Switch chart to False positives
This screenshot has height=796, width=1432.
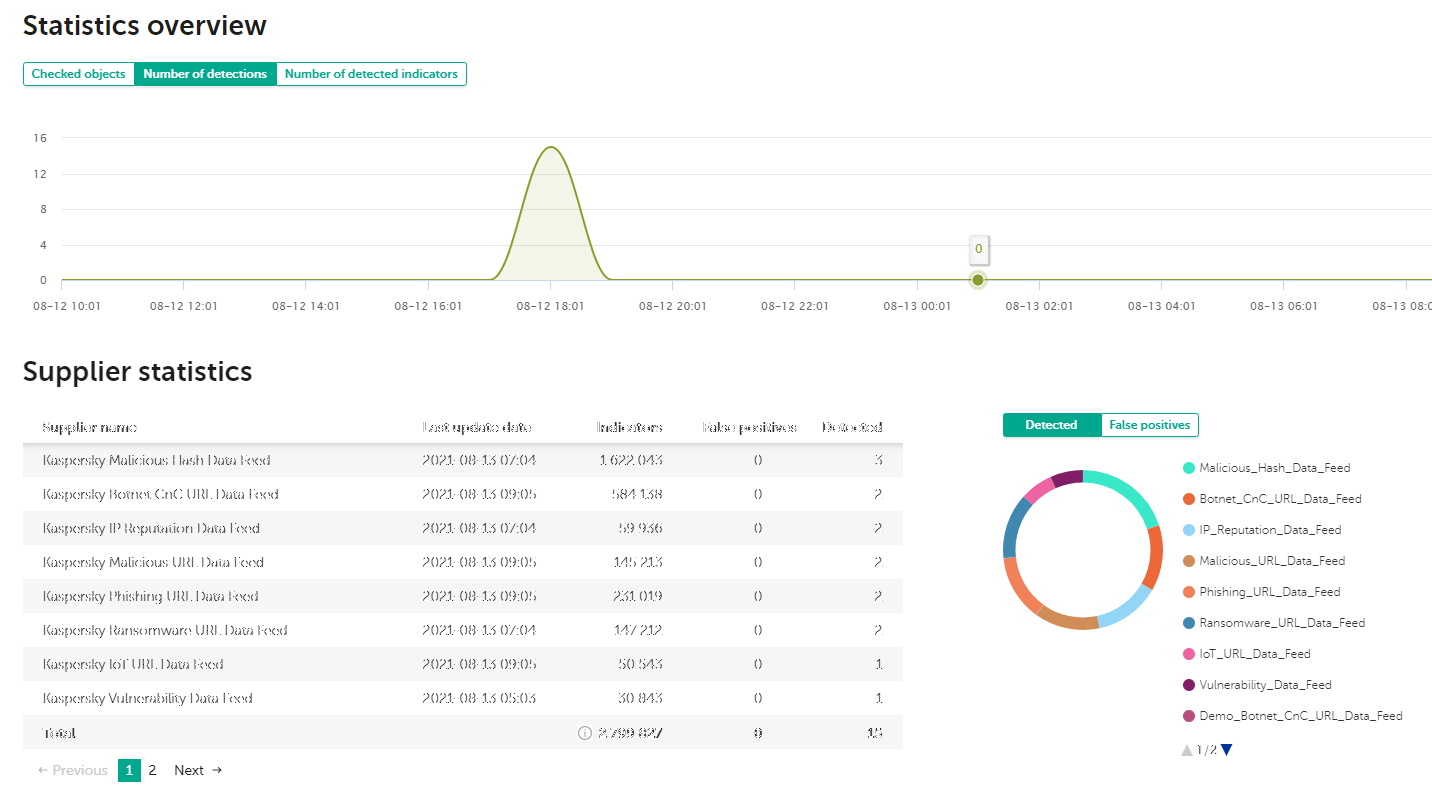[x=1149, y=425]
